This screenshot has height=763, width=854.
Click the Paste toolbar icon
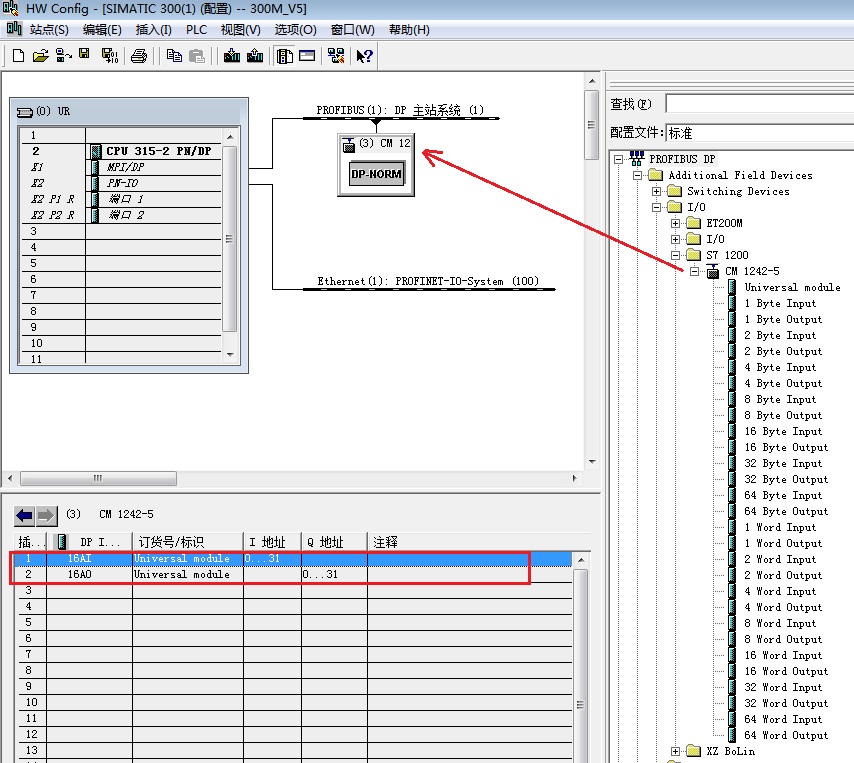pyautogui.click(x=197, y=56)
